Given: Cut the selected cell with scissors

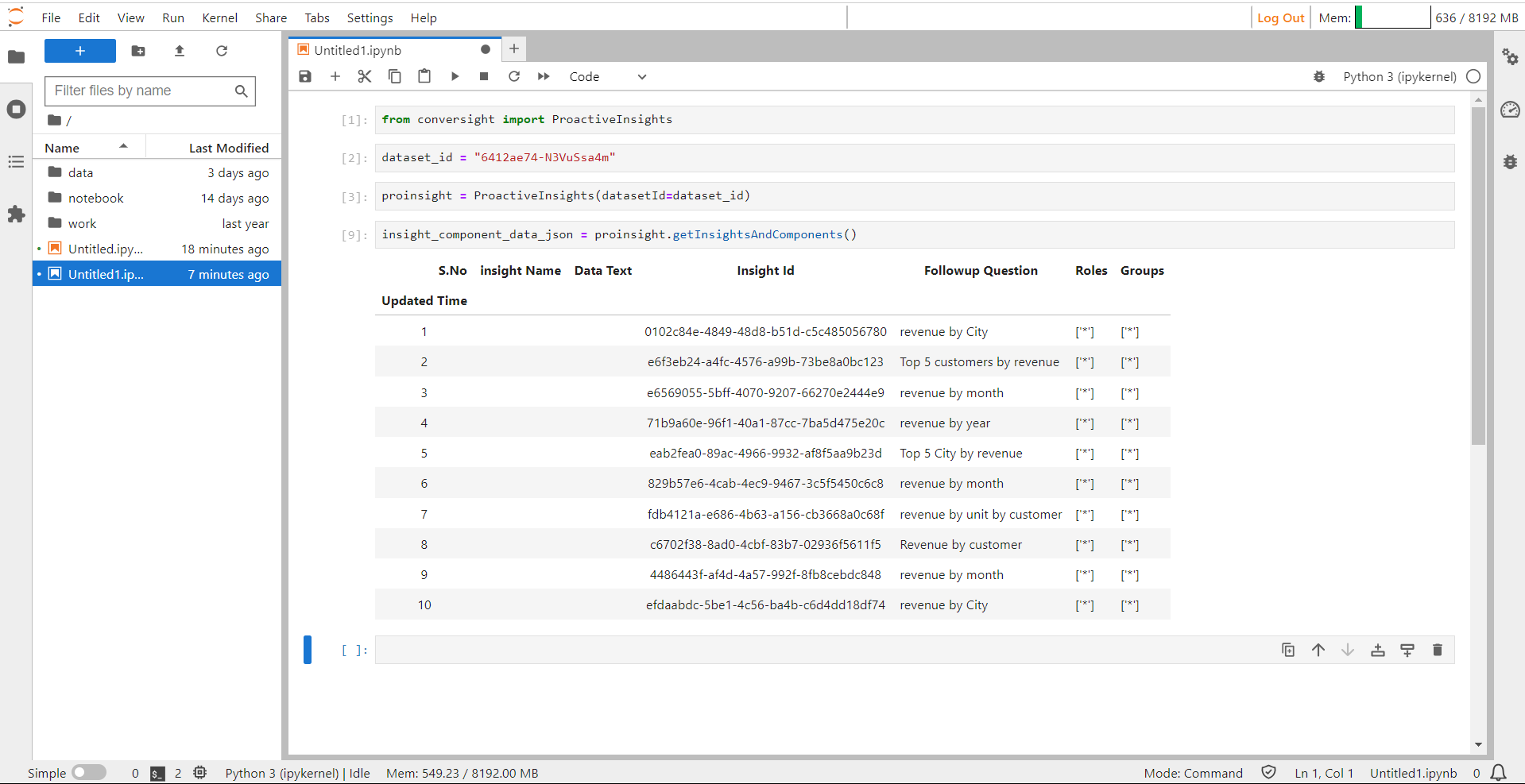Looking at the screenshot, I should [365, 76].
